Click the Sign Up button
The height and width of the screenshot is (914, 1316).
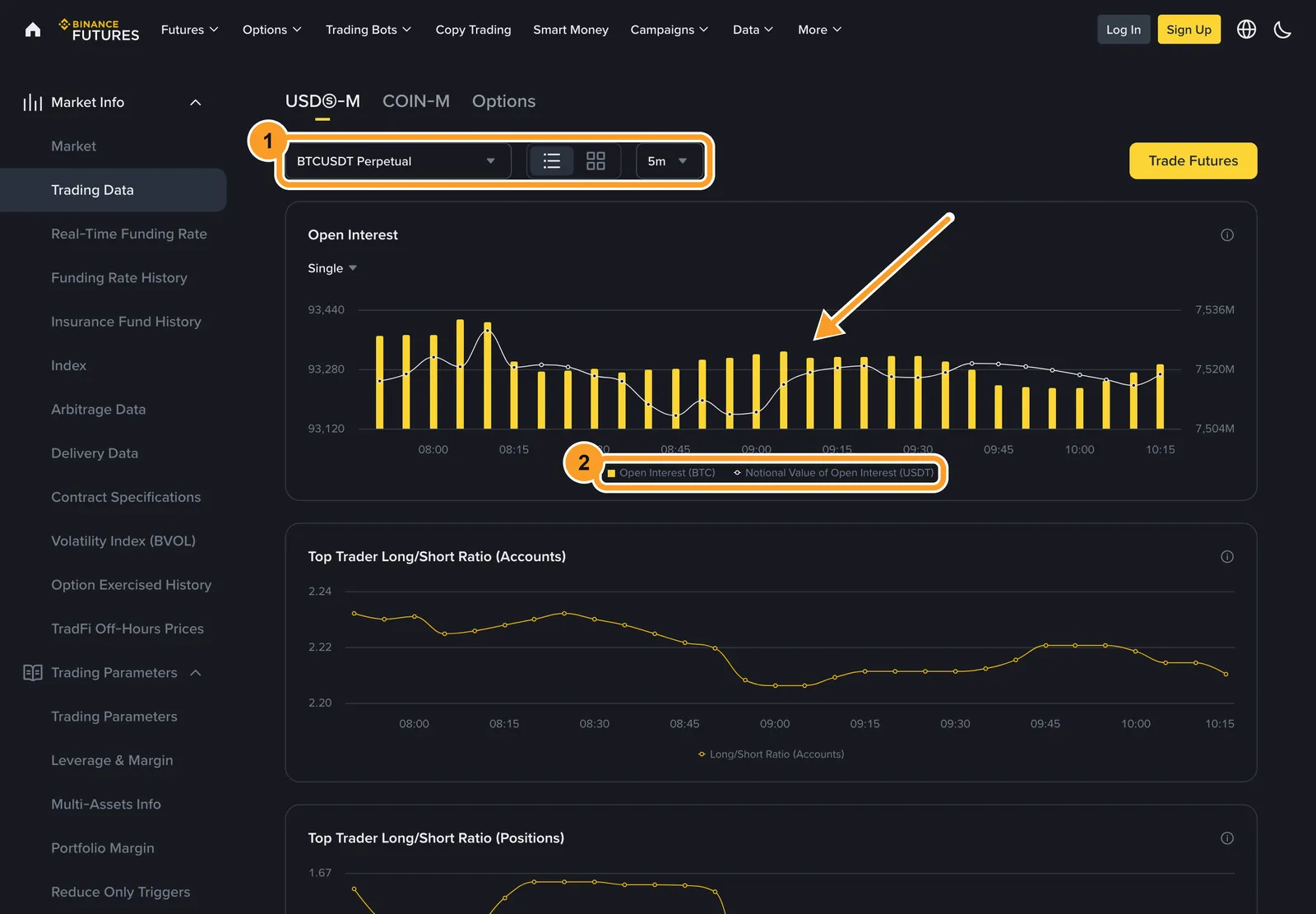(x=1189, y=30)
